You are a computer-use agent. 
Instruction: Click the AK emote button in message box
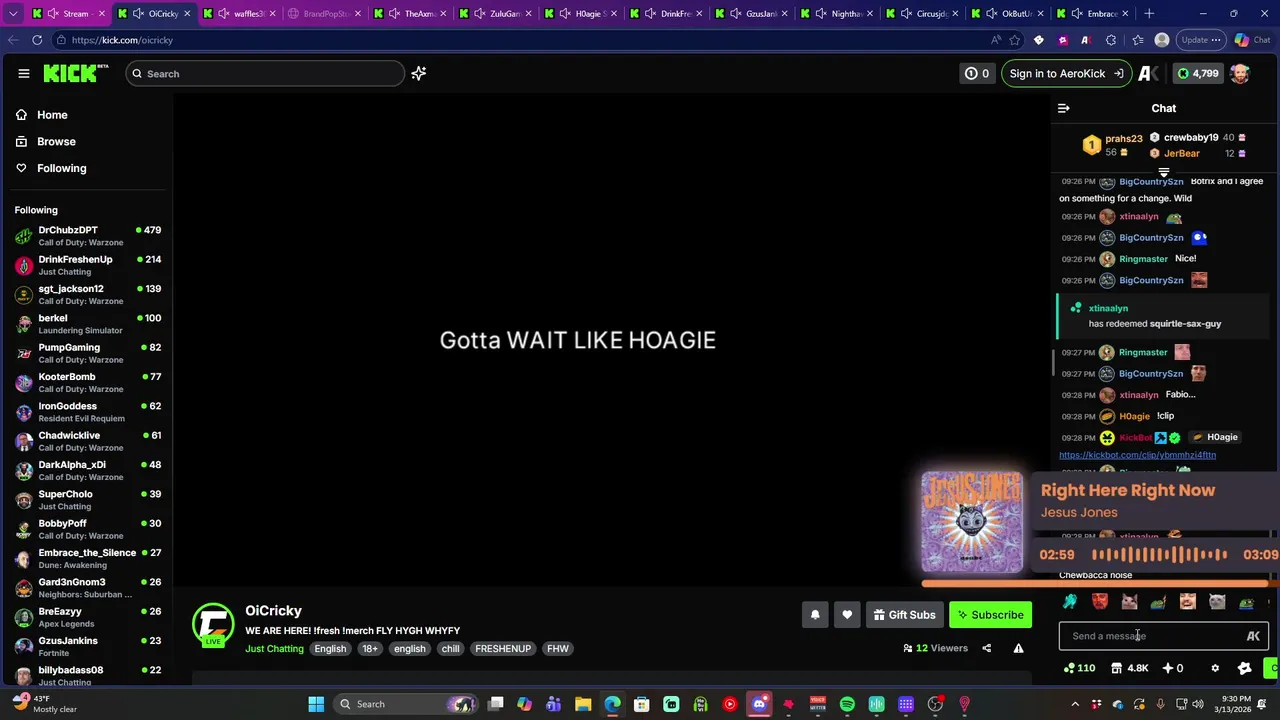tap(1253, 636)
